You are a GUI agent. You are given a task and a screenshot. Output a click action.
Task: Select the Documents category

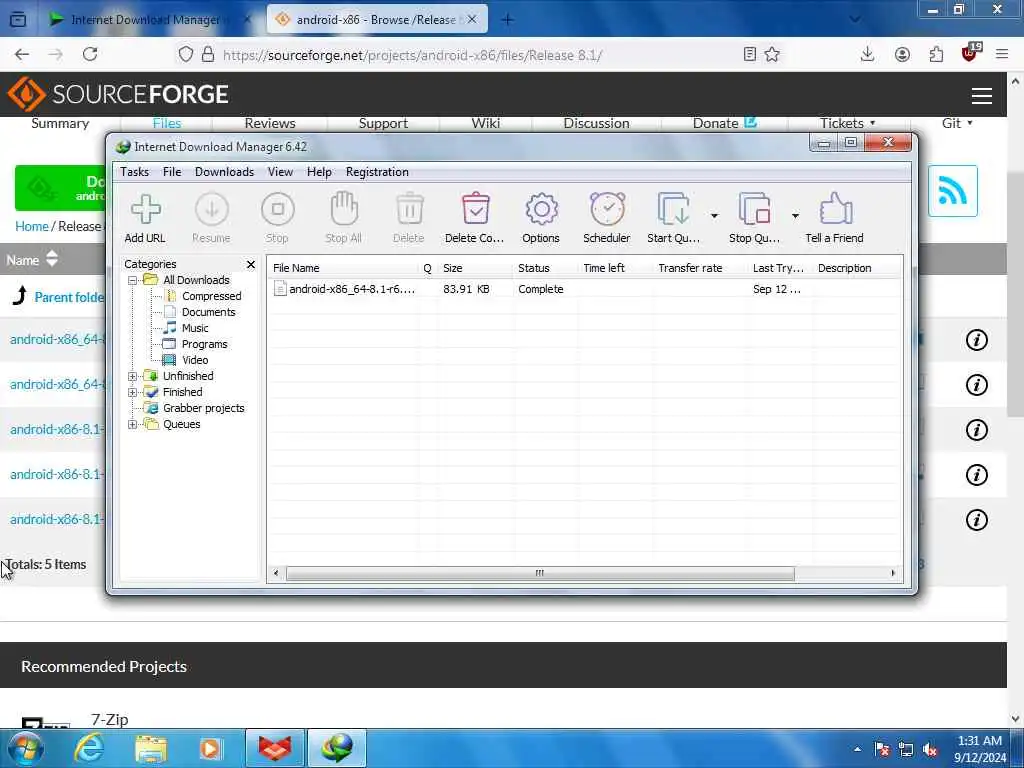208,312
